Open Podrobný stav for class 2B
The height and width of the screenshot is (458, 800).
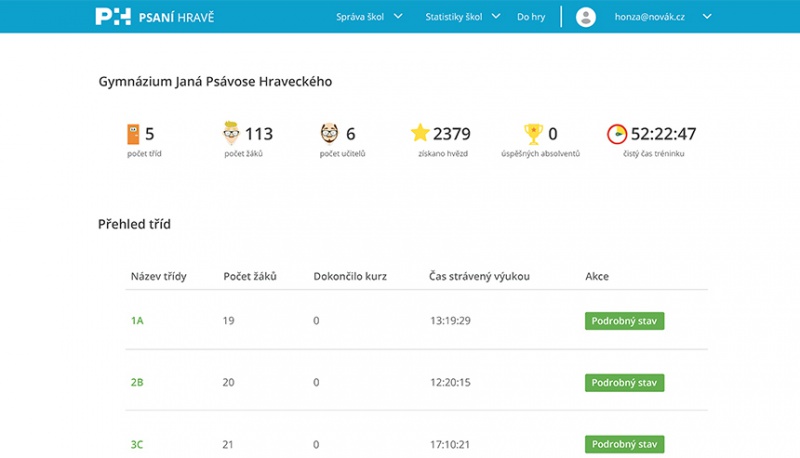624,383
